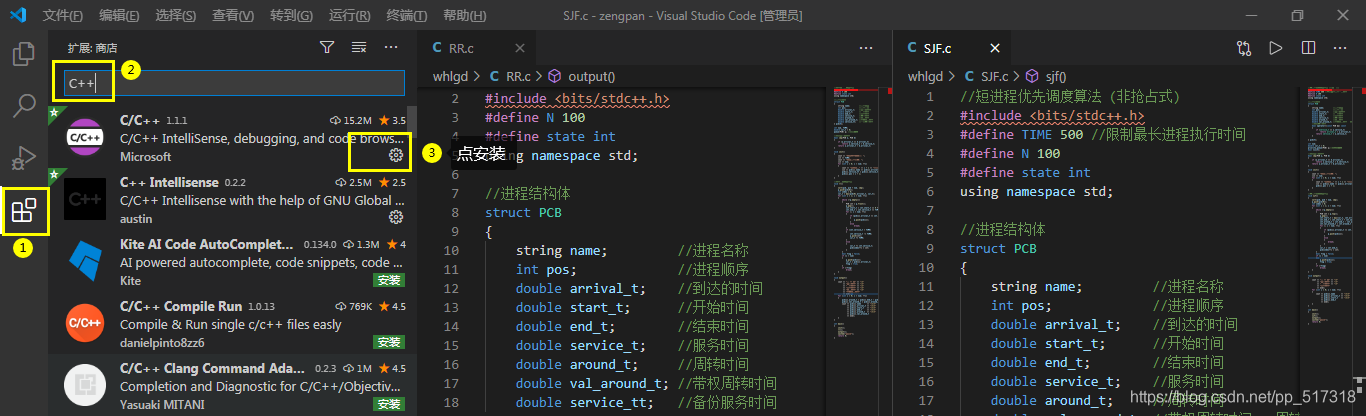Open extensions panel more actions menu
The width and height of the screenshot is (1366, 416).
click(391, 47)
